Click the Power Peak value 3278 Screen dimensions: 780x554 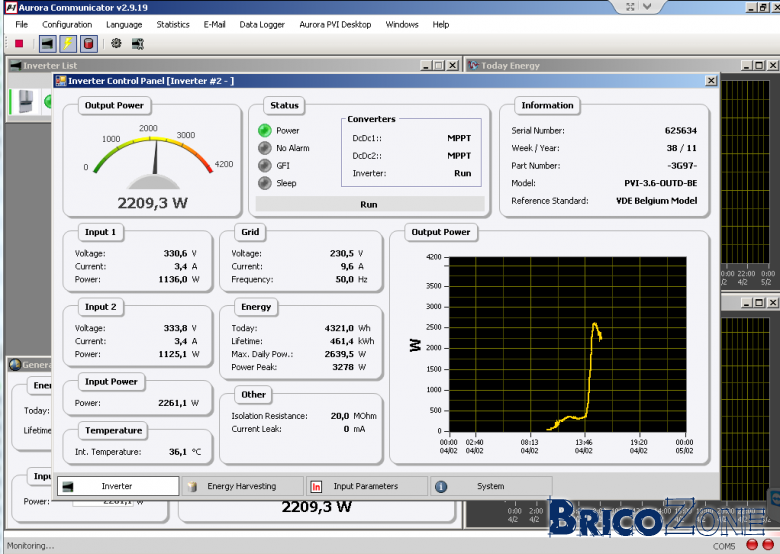(x=343, y=367)
